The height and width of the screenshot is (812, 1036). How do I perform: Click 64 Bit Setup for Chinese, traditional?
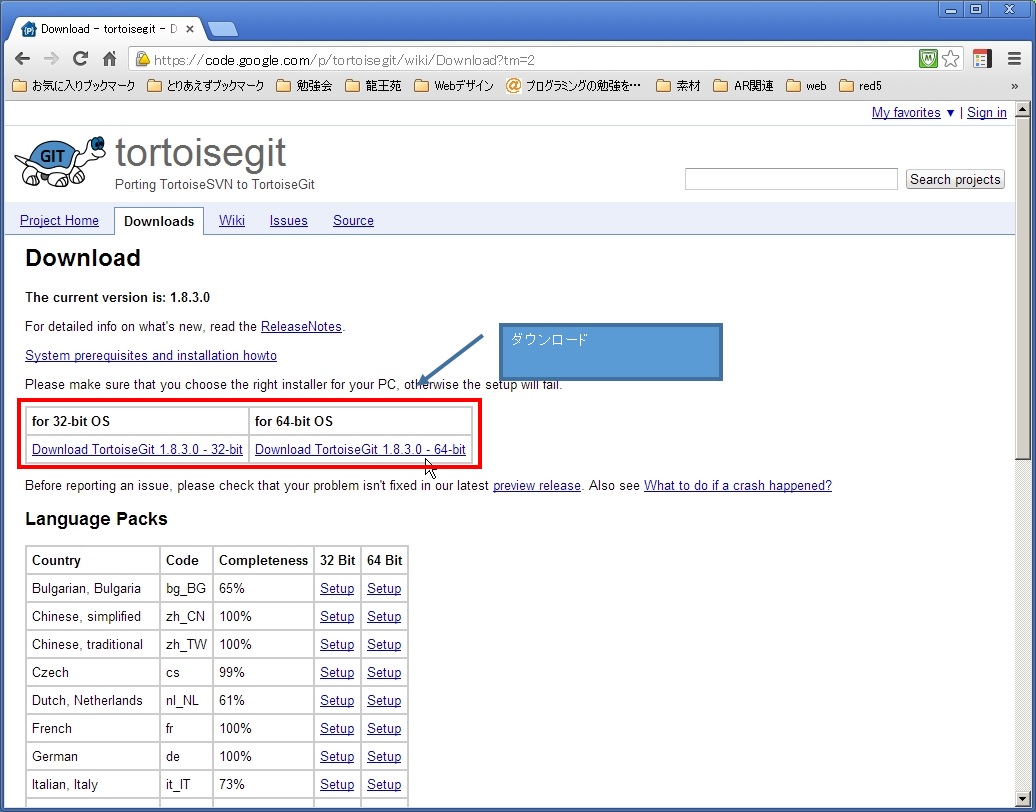point(384,644)
